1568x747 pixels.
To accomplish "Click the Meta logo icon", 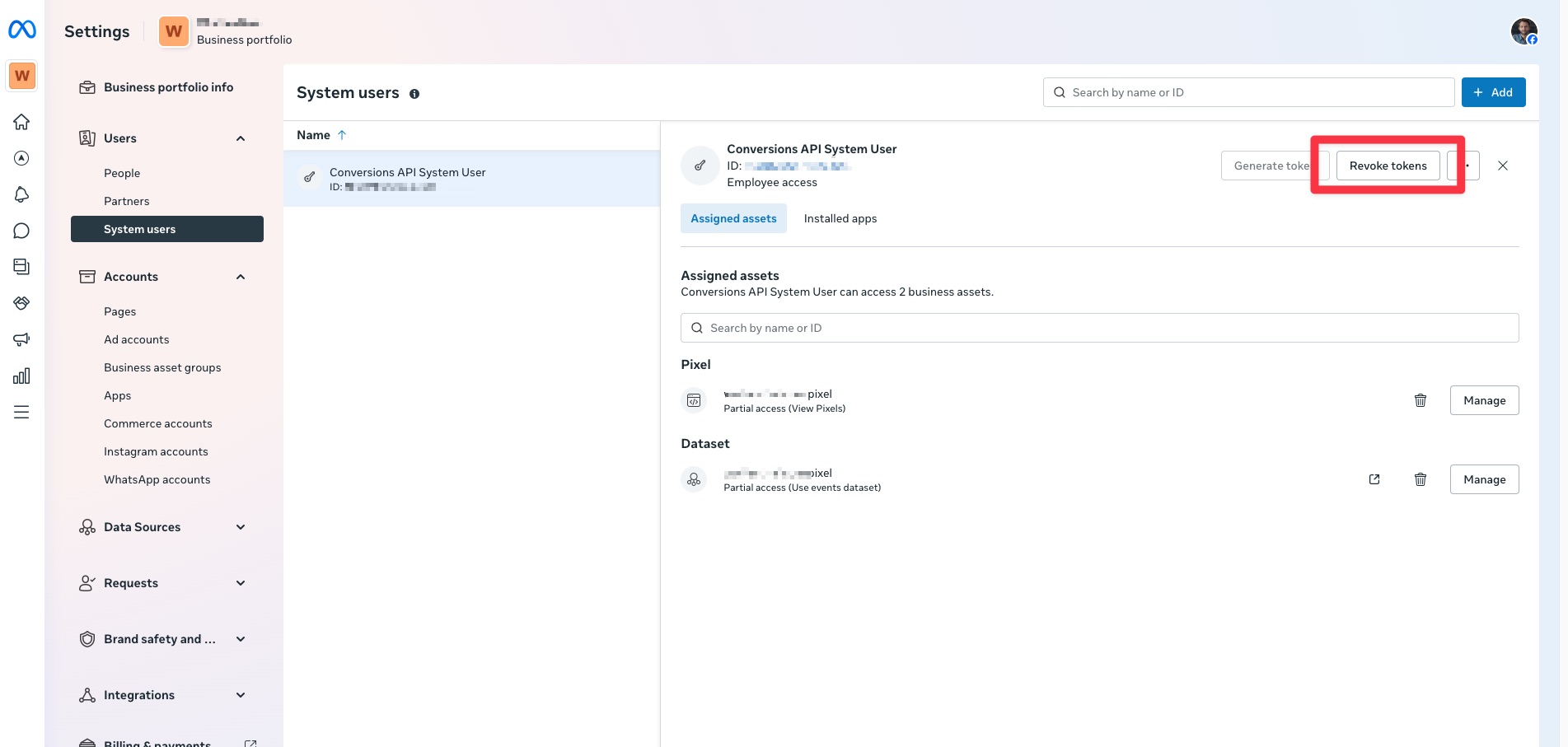I will coord(22,30).
